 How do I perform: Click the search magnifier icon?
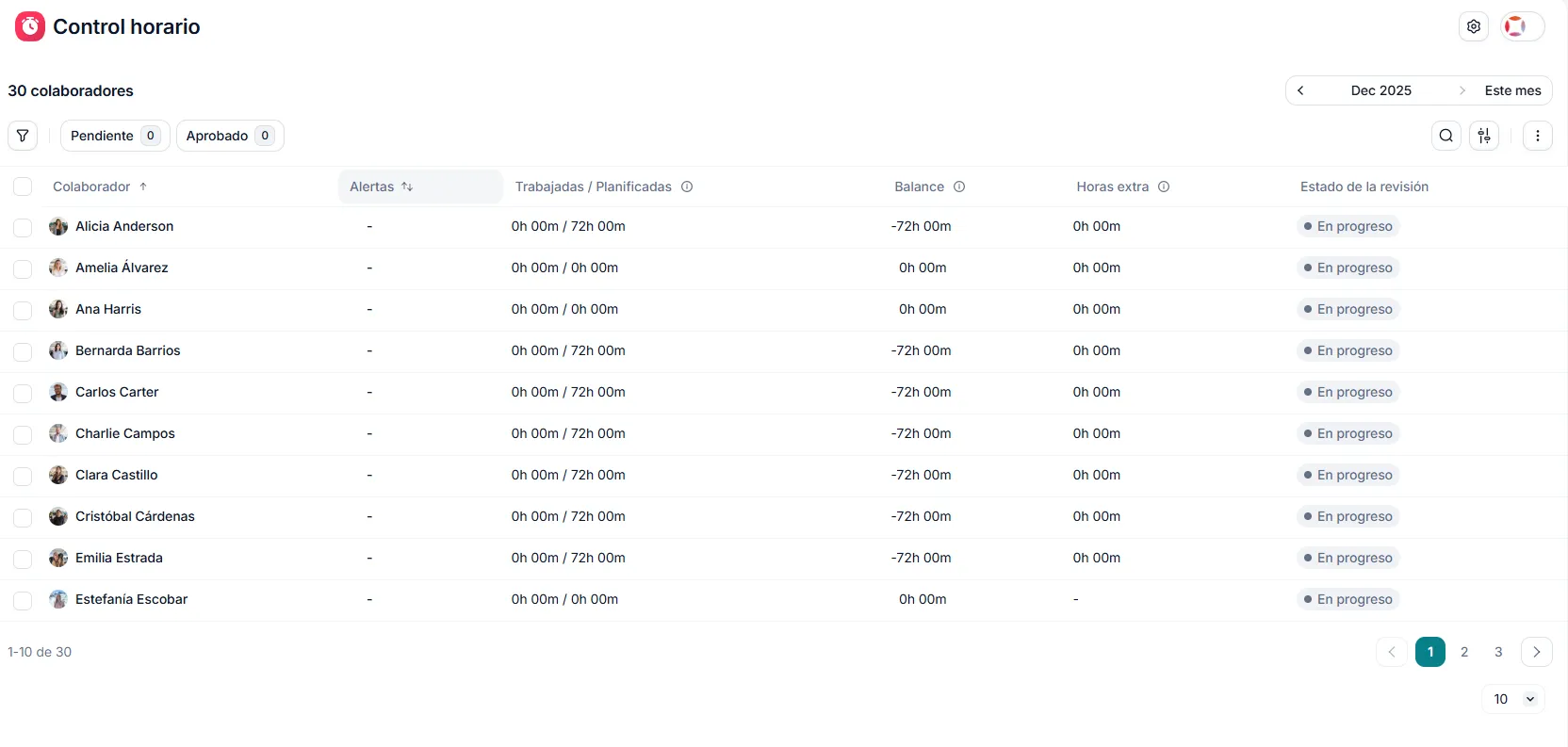coord(1445,136)
